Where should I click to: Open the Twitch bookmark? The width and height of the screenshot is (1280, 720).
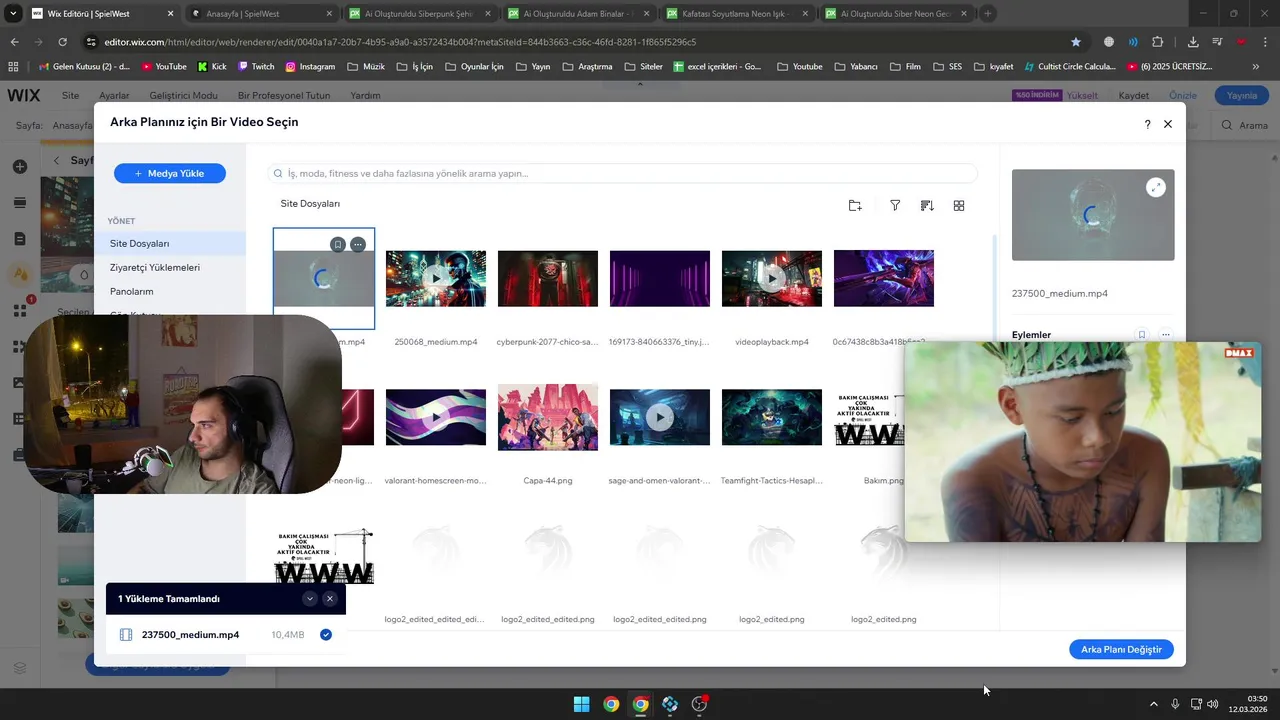coord(256,66)
